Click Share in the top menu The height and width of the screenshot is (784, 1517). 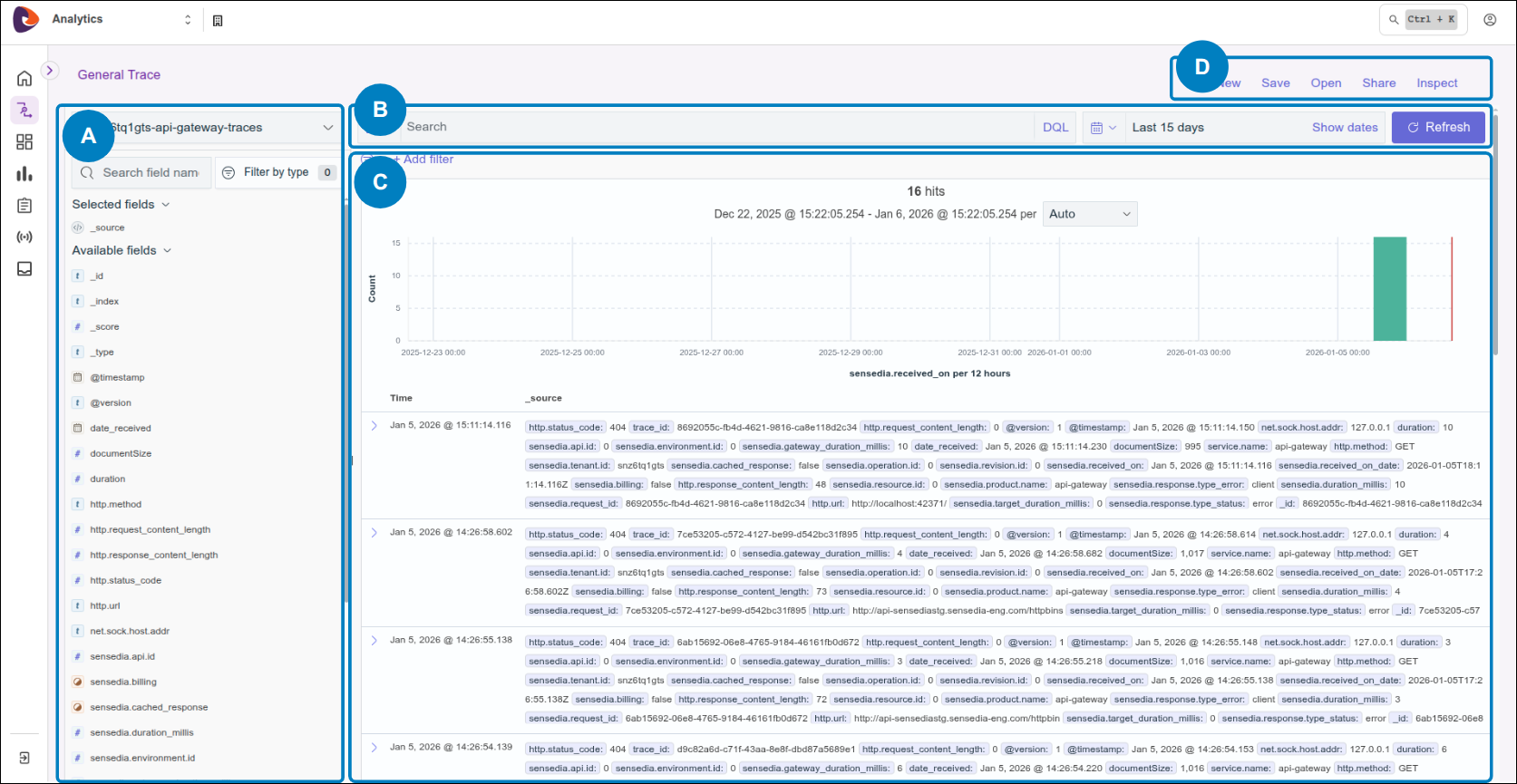1378,83
